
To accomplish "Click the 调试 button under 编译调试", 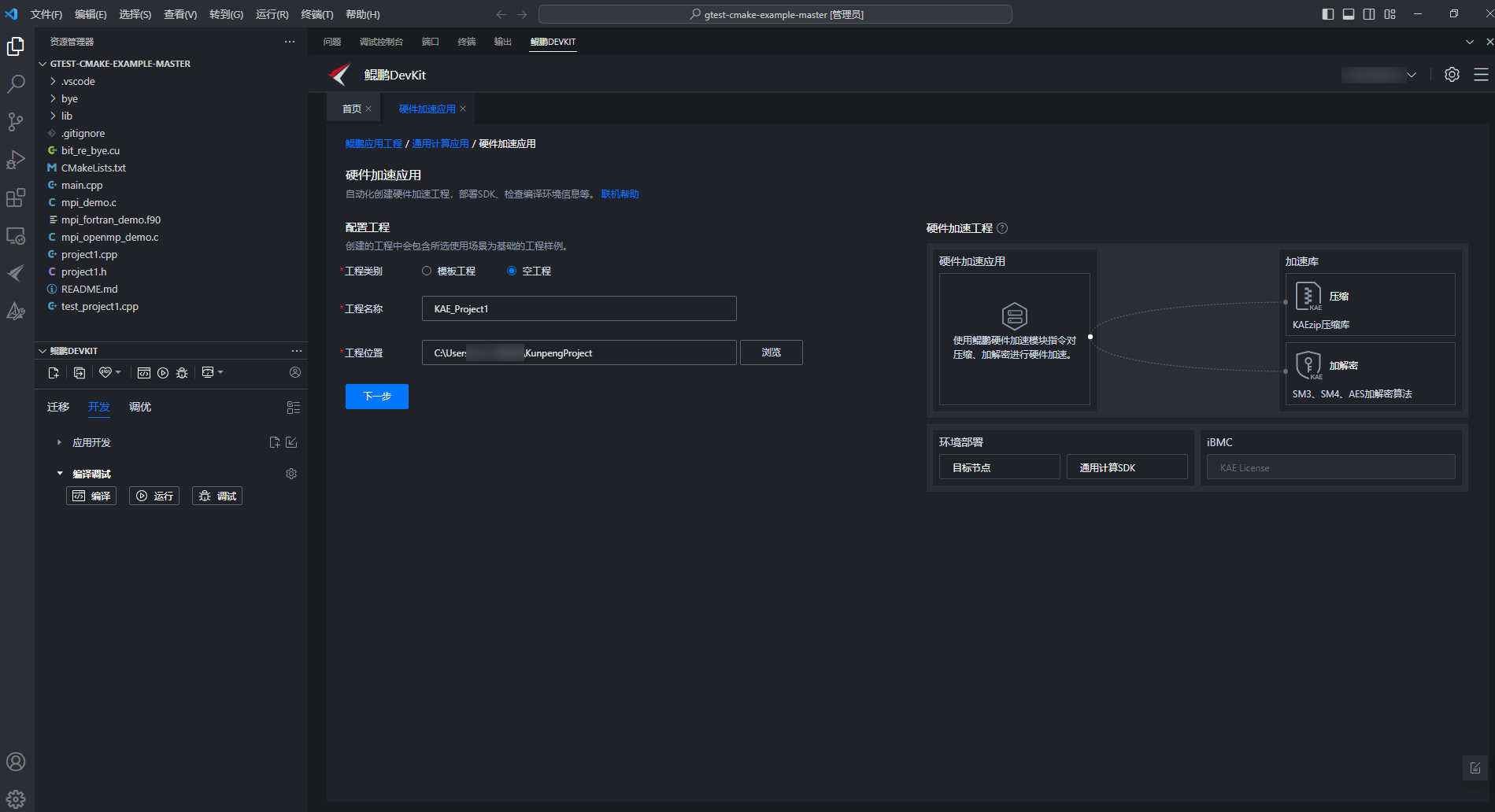I will 217,496.
